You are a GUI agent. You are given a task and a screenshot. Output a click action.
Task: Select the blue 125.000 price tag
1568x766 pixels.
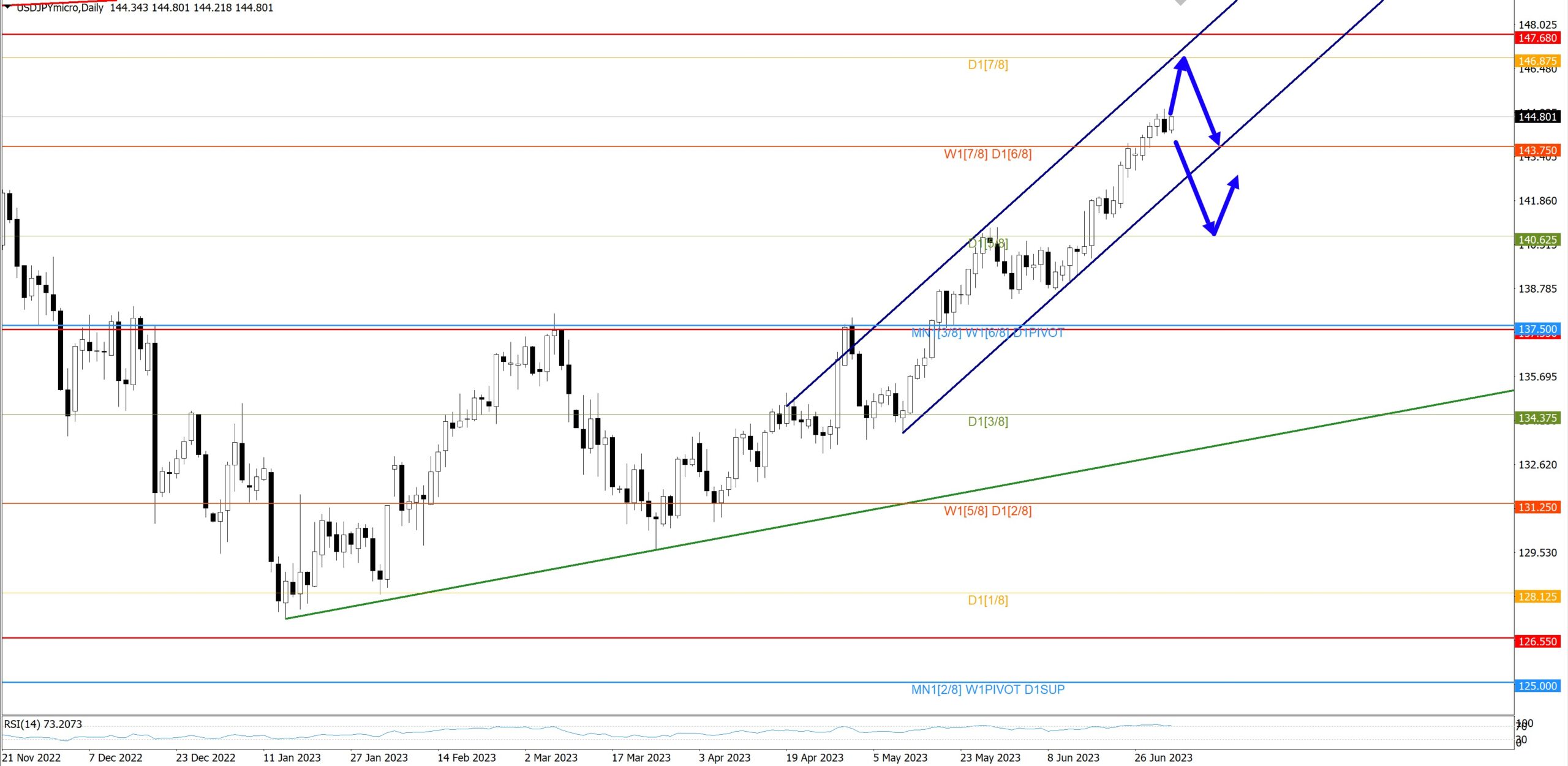[1537, 686]
